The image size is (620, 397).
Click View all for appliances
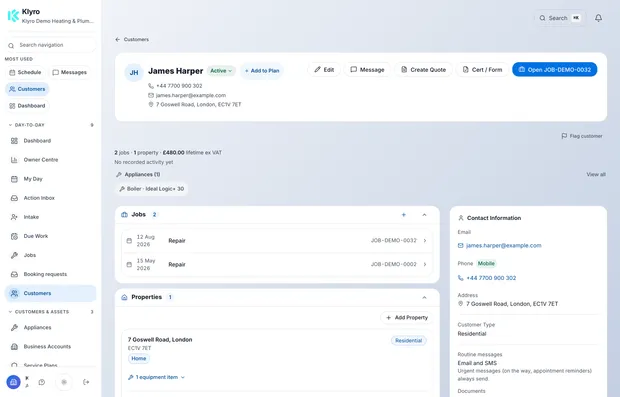click(596, 174)
